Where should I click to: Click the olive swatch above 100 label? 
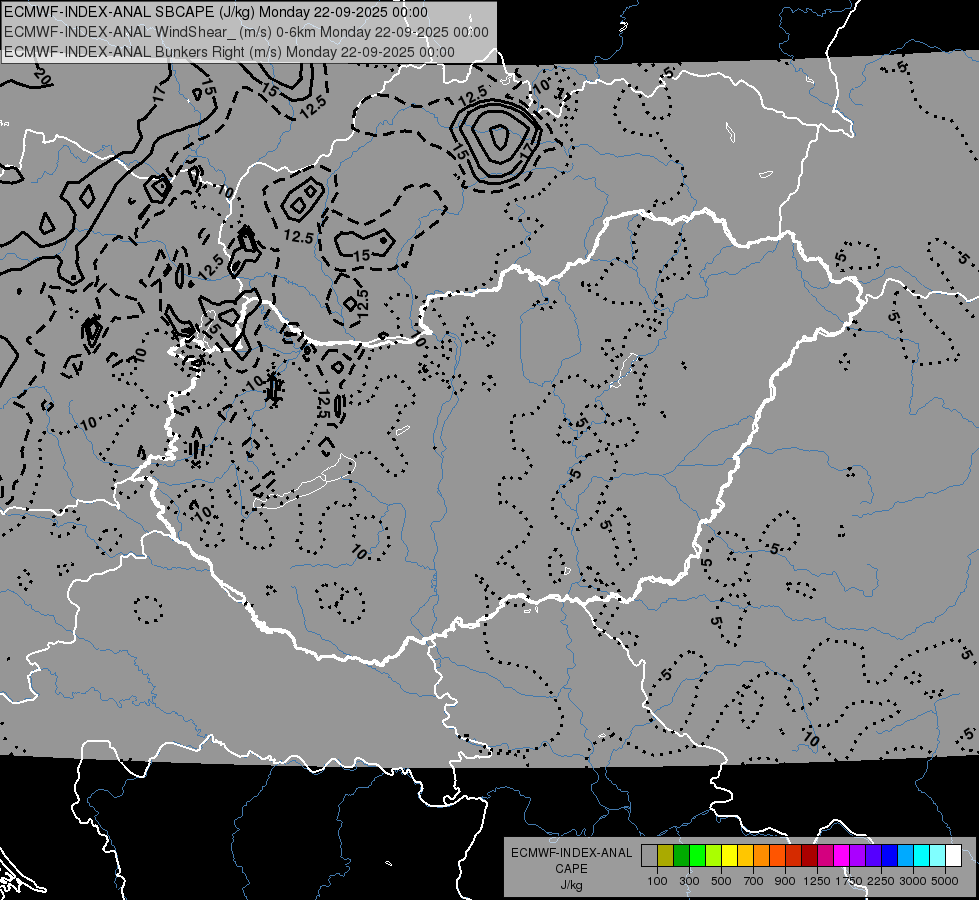(x=665, y=856)
